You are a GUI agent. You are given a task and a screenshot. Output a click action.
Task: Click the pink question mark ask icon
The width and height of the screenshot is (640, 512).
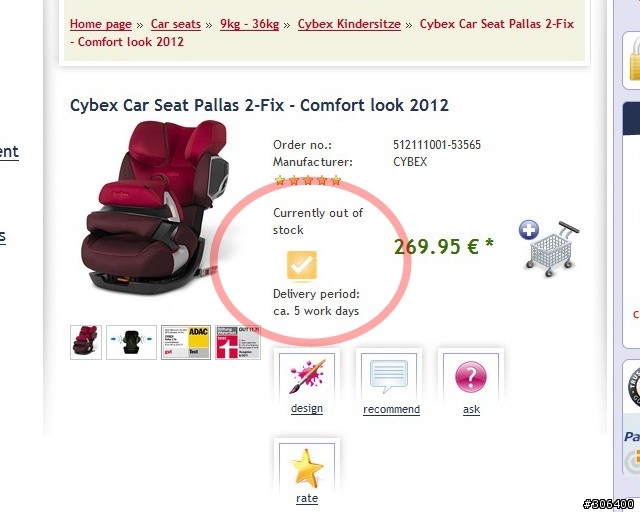471,376
